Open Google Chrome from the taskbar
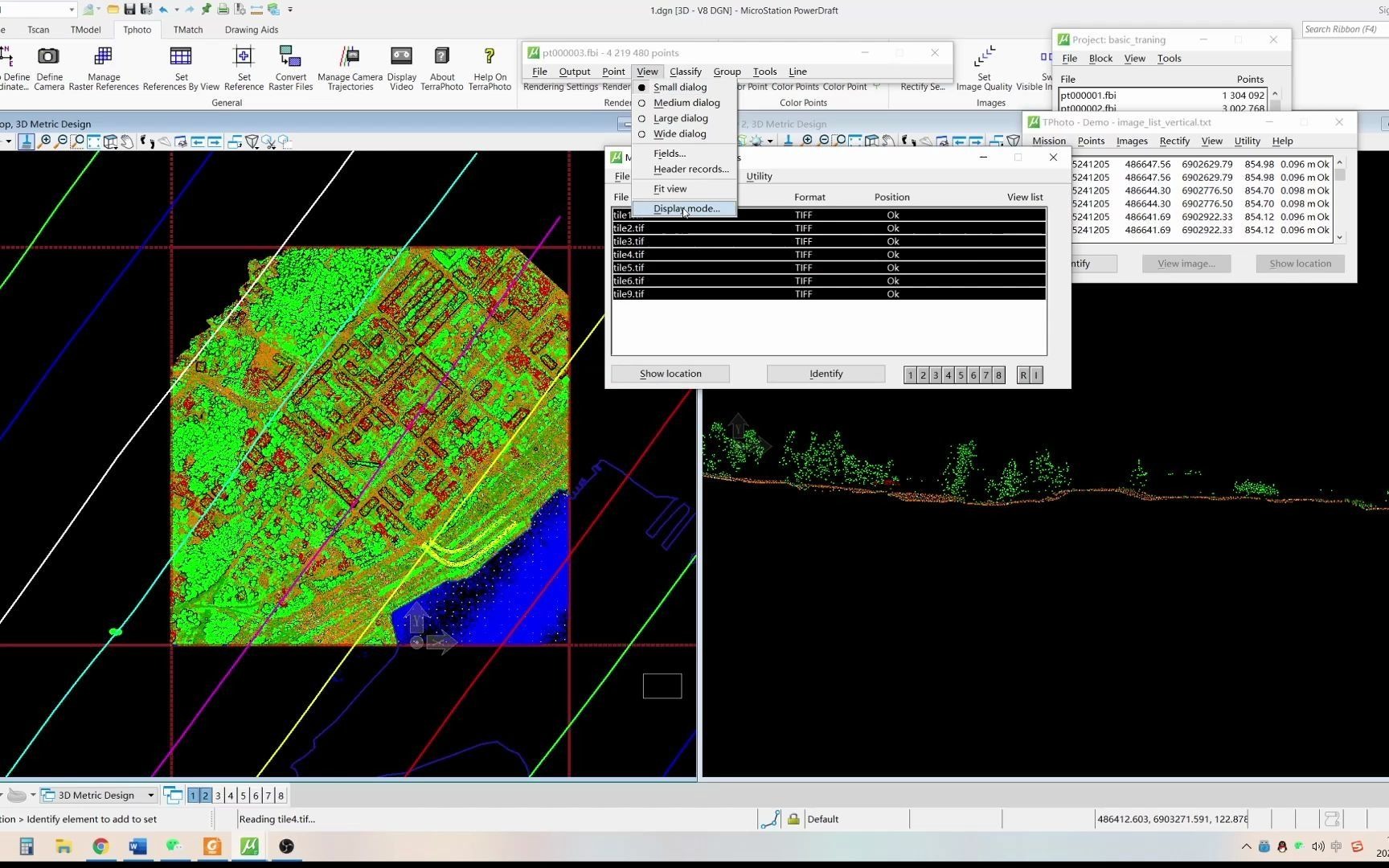 100,846
